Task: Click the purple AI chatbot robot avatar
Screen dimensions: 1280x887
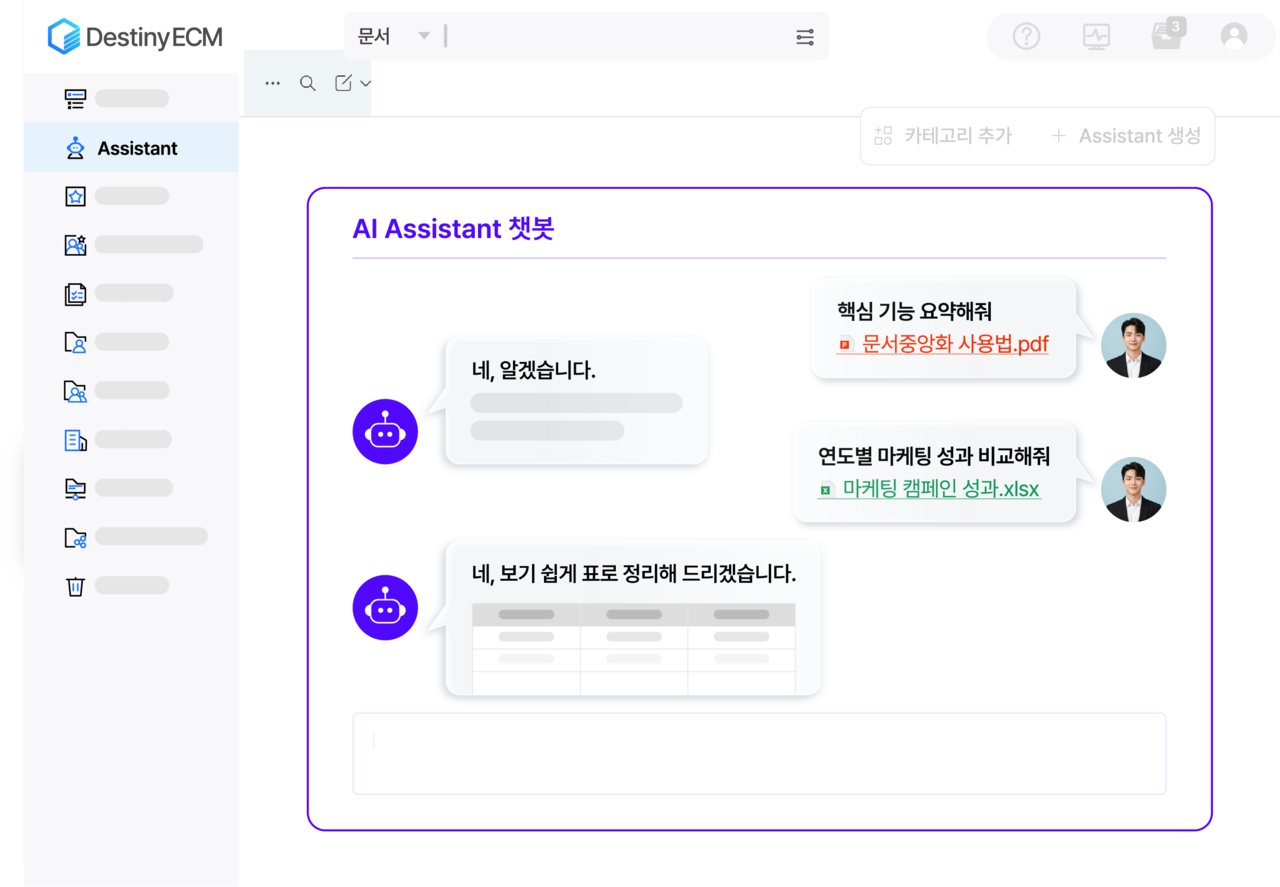Action: 385,431
